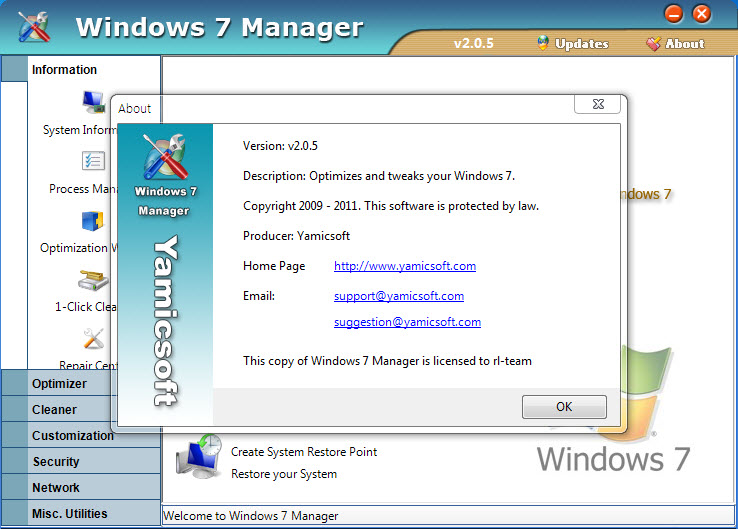Open the About item in header
Viewport: 738px width, 529px height.
click(x=675, y=43)
